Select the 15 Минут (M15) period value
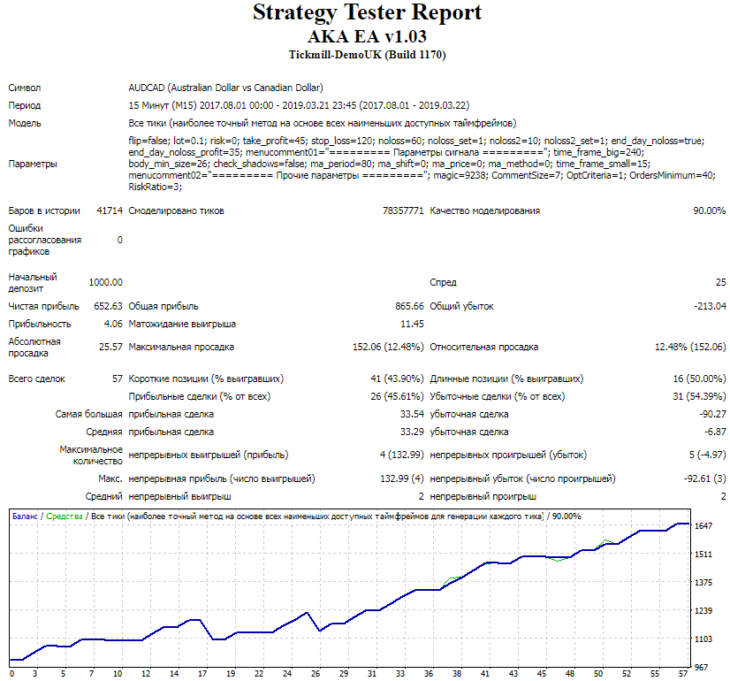 click(x=299, y=106)
